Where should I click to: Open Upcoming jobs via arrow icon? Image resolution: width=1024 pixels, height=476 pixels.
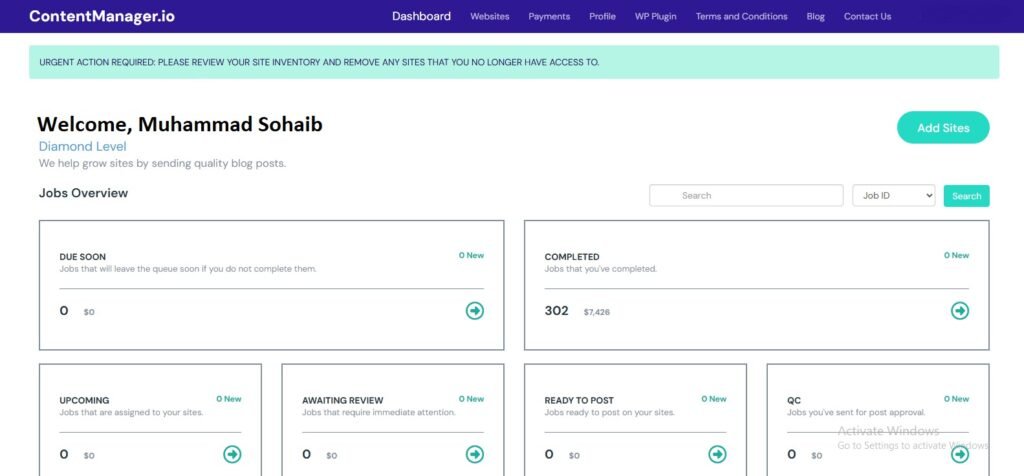point(232,454)
